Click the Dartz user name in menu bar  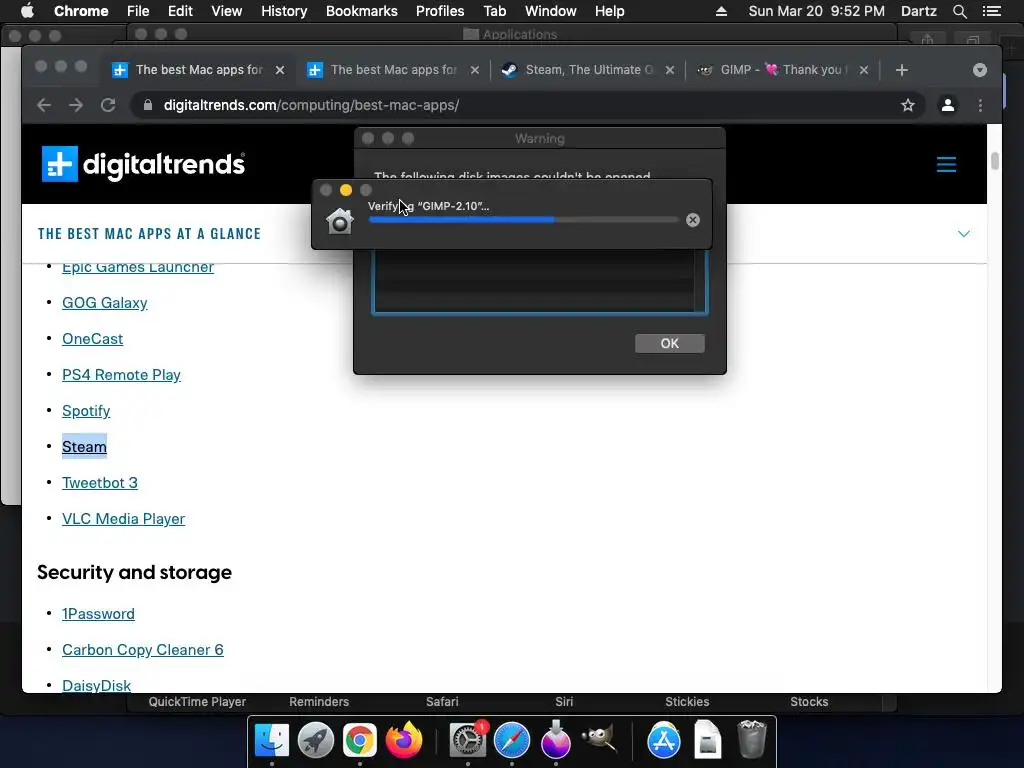pyautogui.click(x=918, y=11)
